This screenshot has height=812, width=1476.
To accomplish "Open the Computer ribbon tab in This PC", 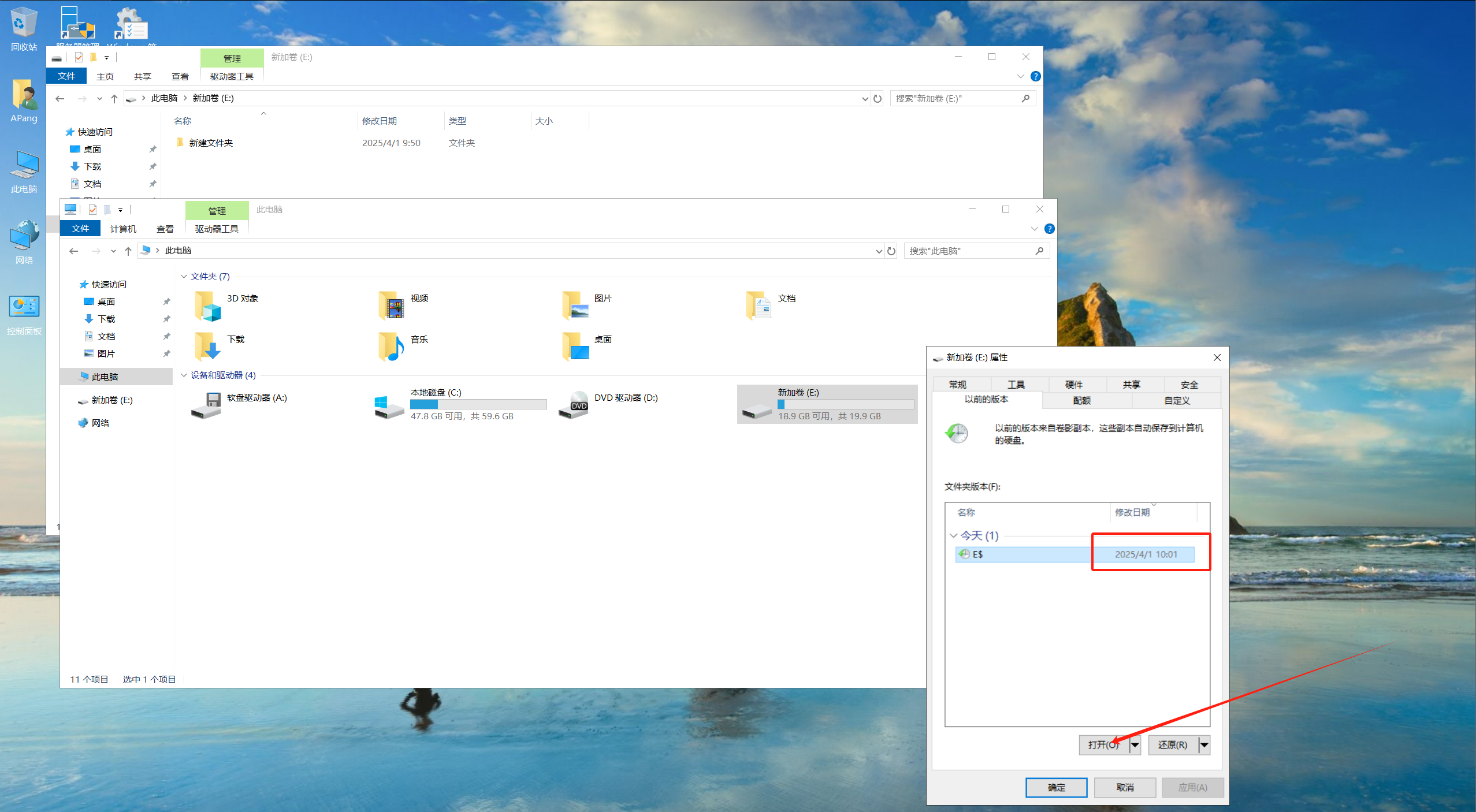I will pos(123,229).
